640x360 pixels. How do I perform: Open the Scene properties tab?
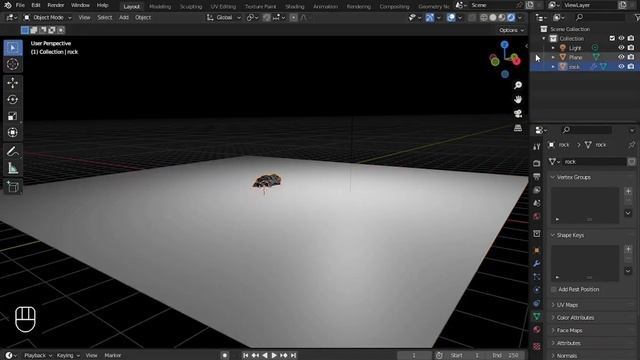[x=537, y=203]
